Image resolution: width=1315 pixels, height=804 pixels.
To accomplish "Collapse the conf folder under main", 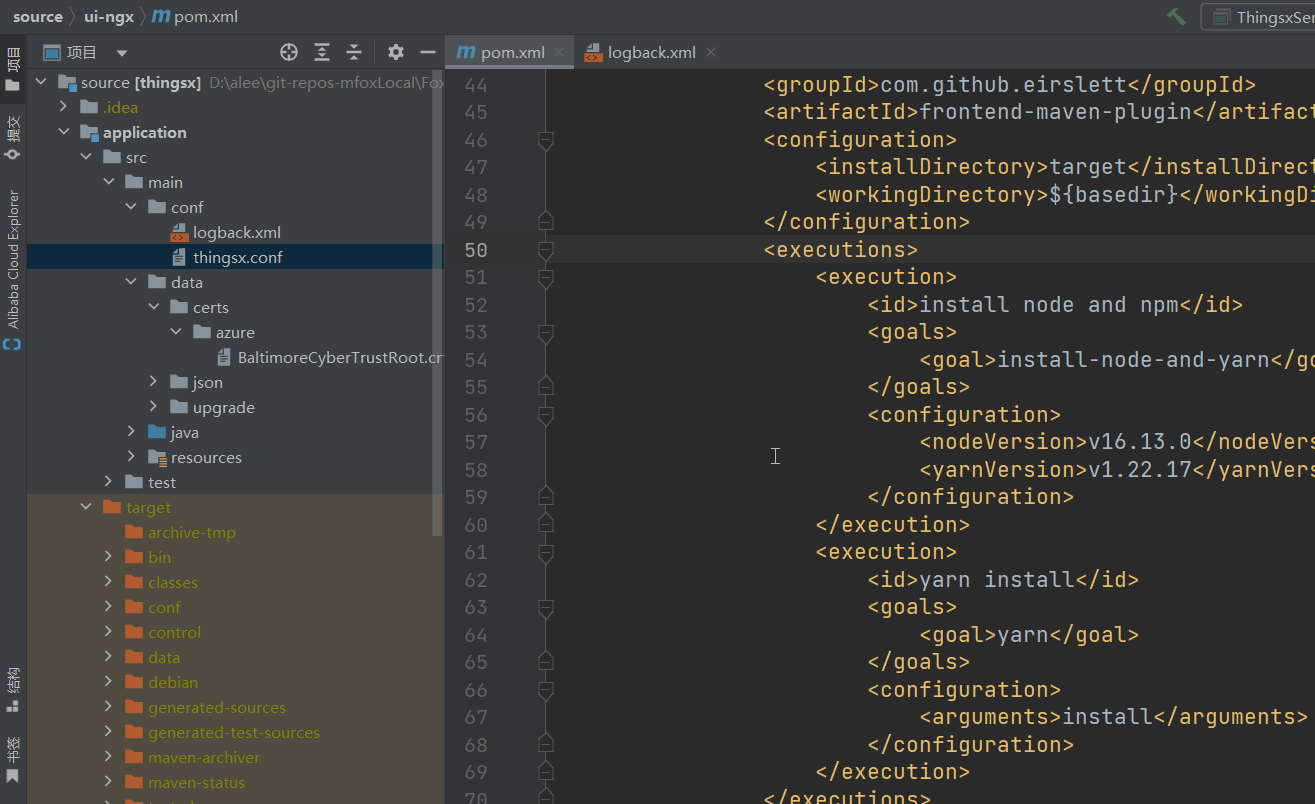I will click(131, 207).
